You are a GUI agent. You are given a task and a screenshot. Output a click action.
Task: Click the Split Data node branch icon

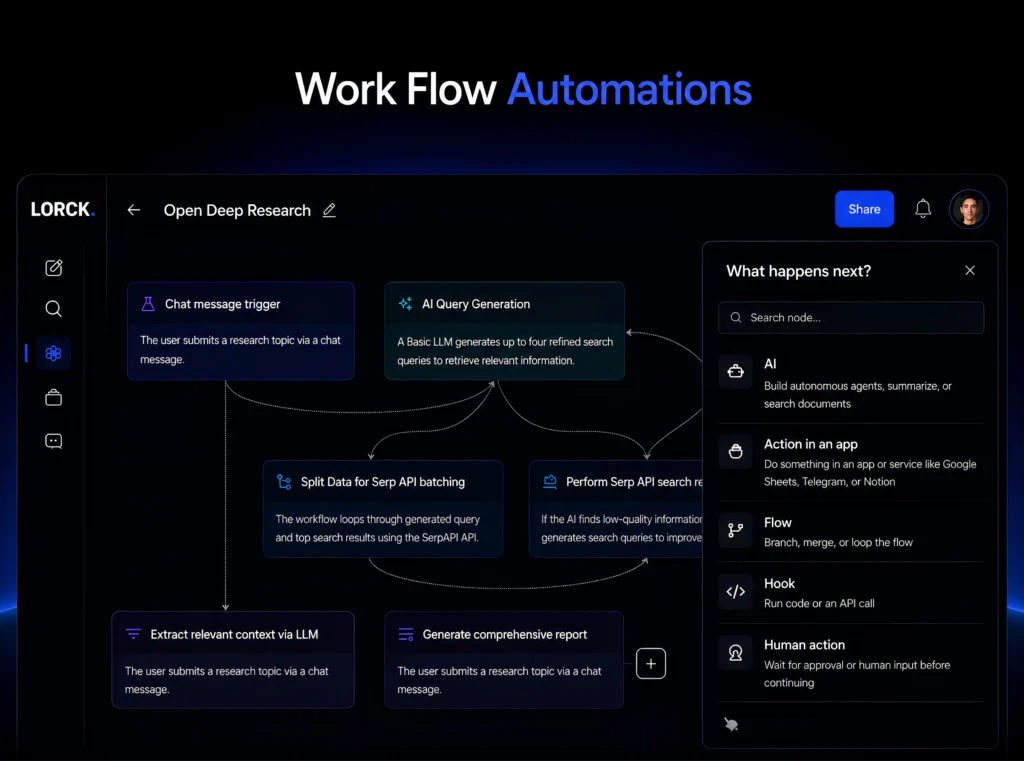coord(284,482)
